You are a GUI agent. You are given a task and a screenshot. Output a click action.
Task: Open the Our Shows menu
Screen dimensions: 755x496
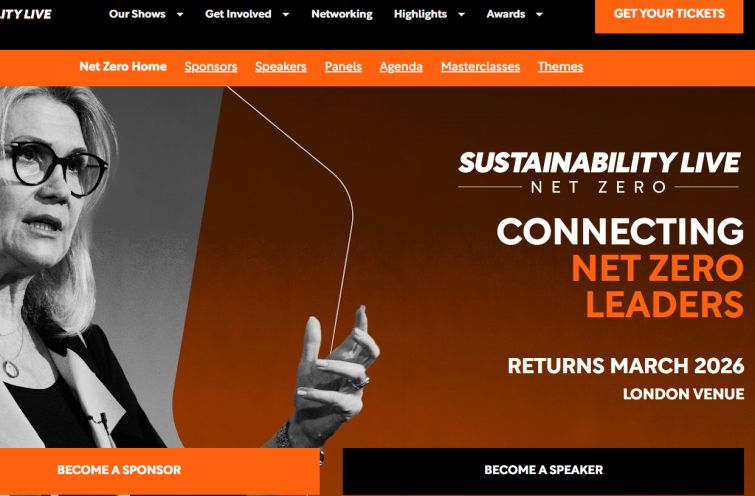click(137, 14)
